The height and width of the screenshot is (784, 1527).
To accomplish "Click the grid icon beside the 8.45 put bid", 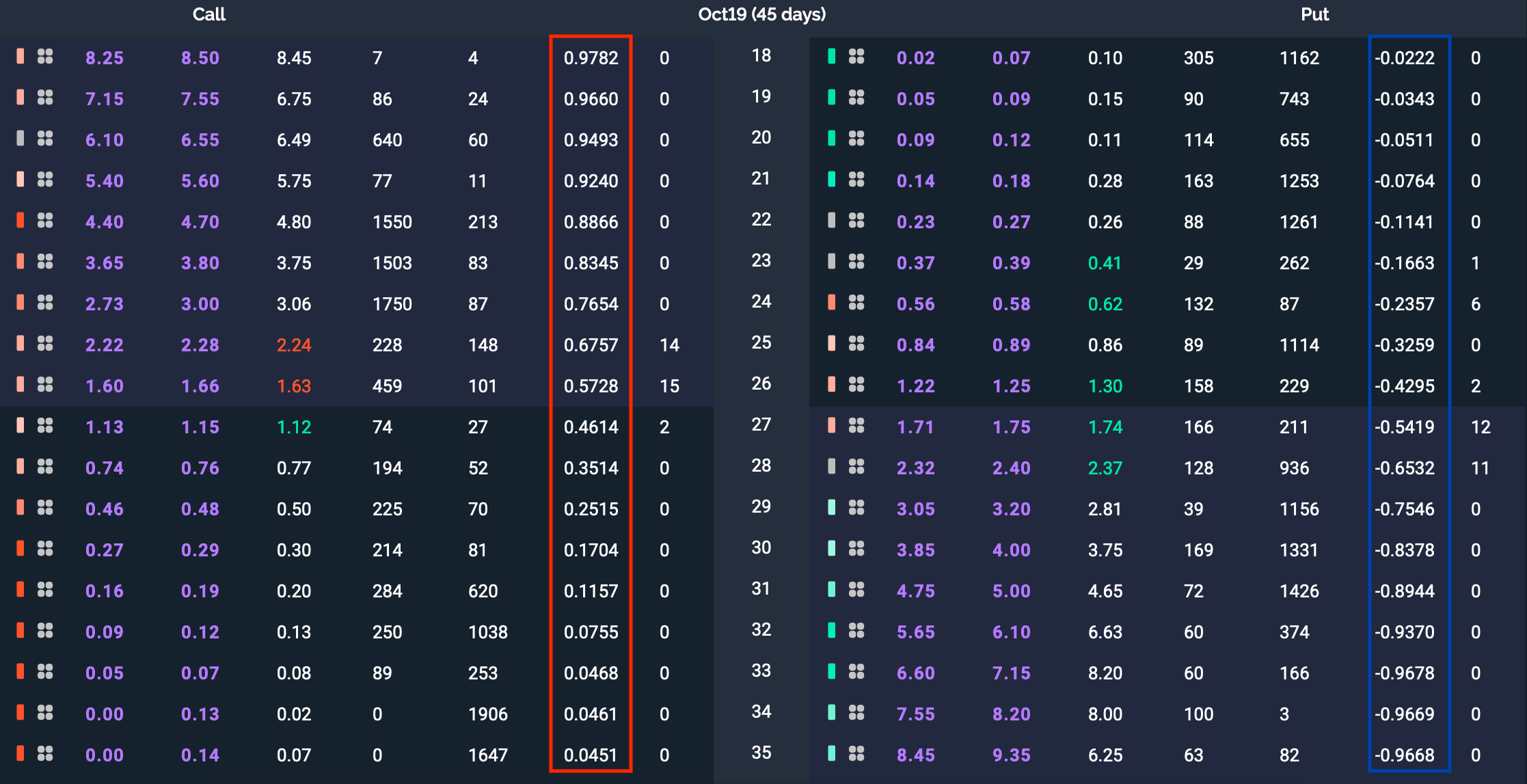I will [856, 755].
